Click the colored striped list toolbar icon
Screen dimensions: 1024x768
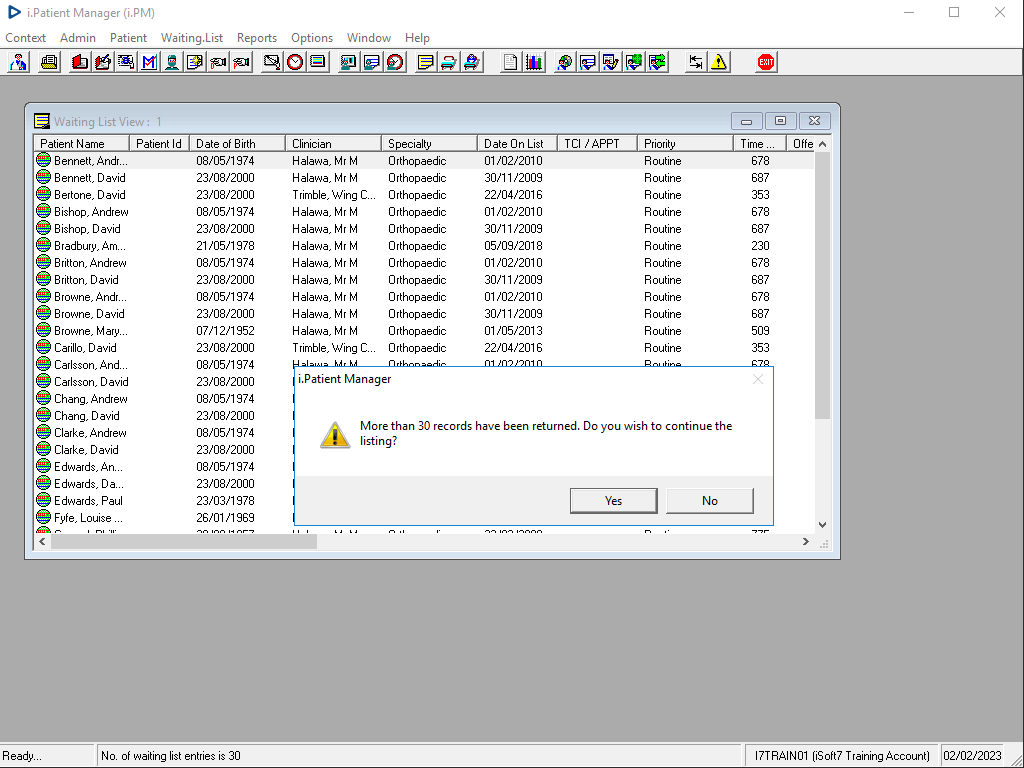[318, 62]
